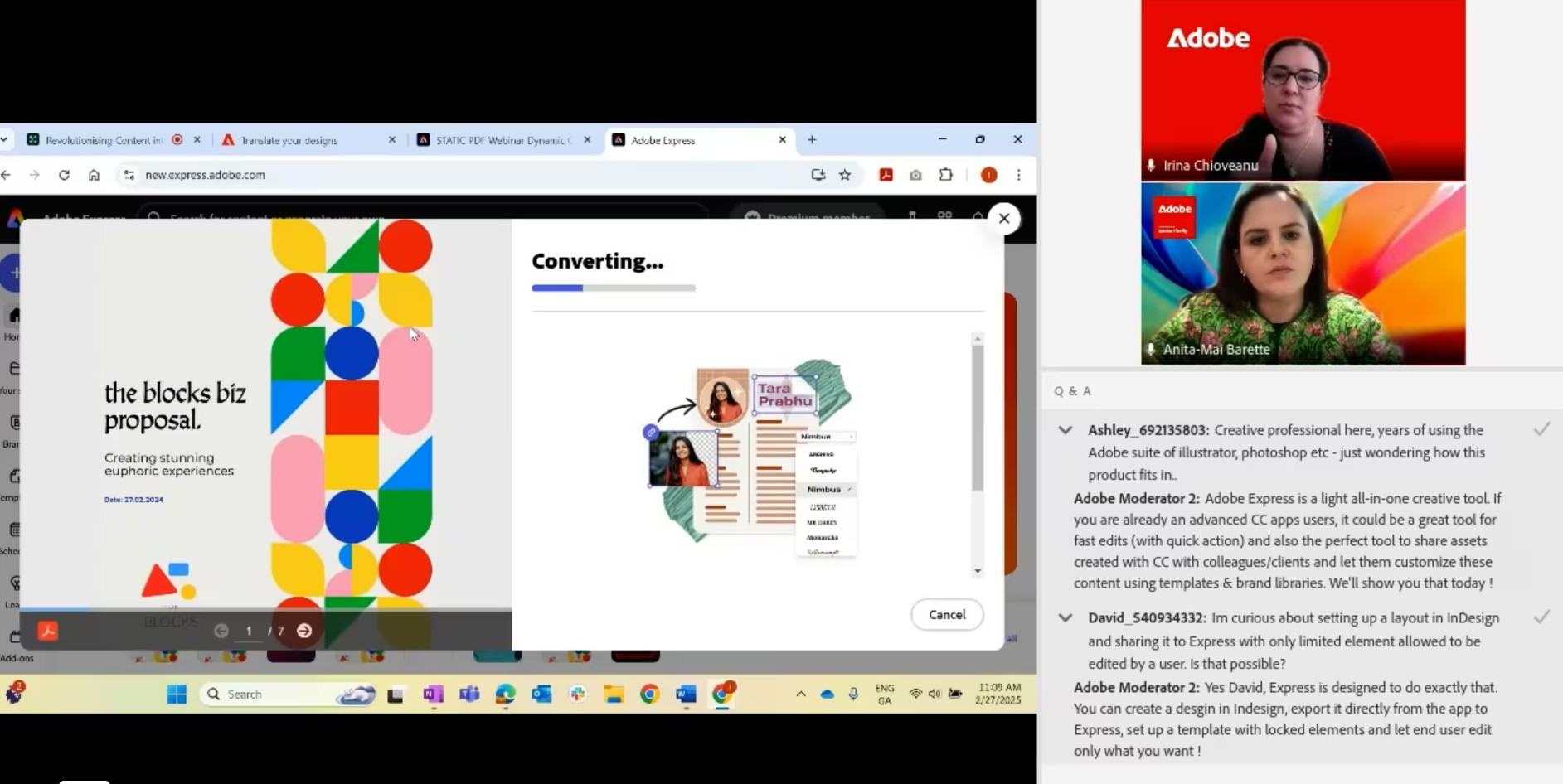This screenshot has height=784, width=1563.
Task: Open the date and time clock
Action: pyautogui.click(x=999, y=694)
